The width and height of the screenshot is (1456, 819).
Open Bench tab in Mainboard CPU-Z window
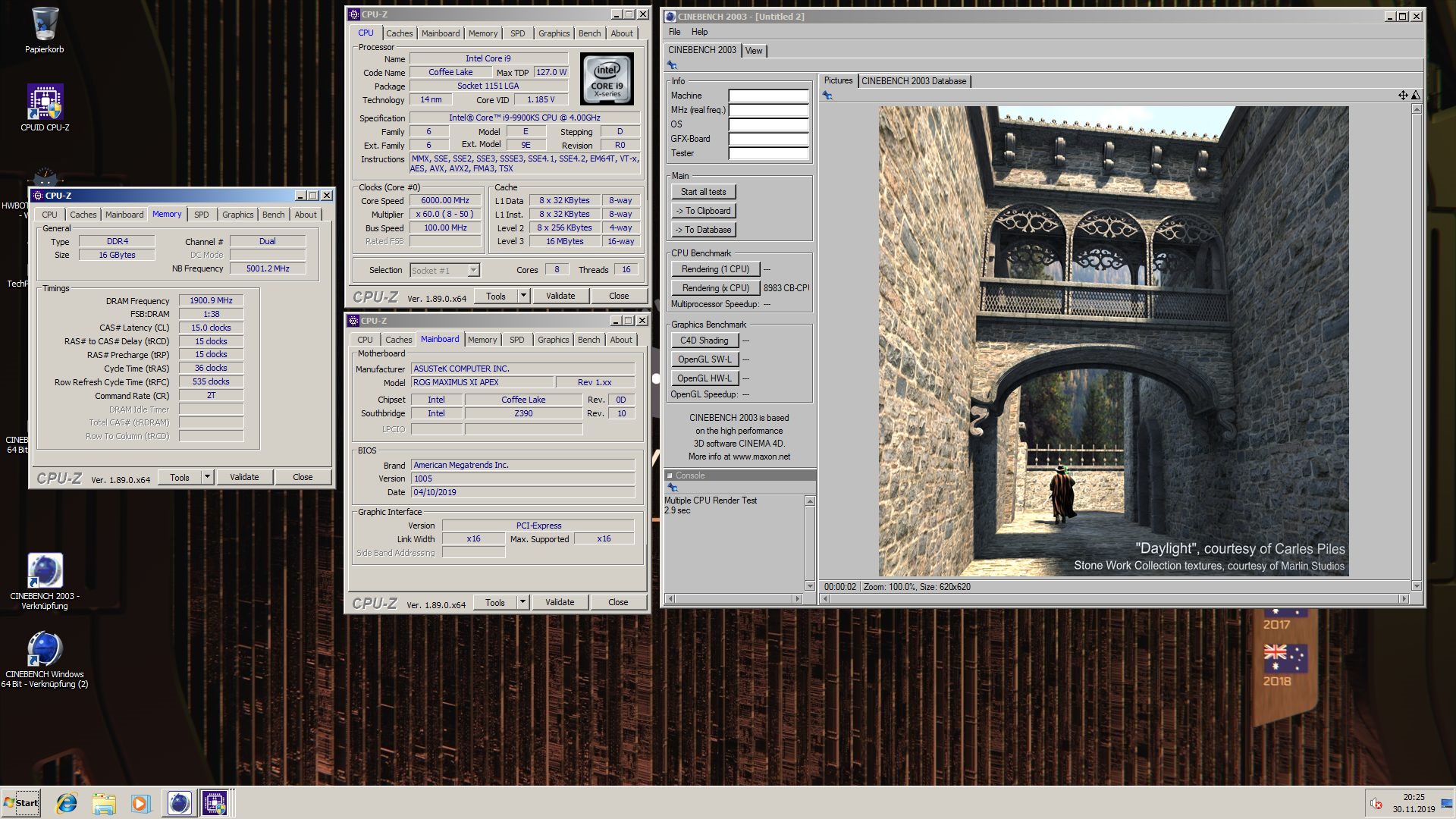pyautogui.click(x=588, y=340)
